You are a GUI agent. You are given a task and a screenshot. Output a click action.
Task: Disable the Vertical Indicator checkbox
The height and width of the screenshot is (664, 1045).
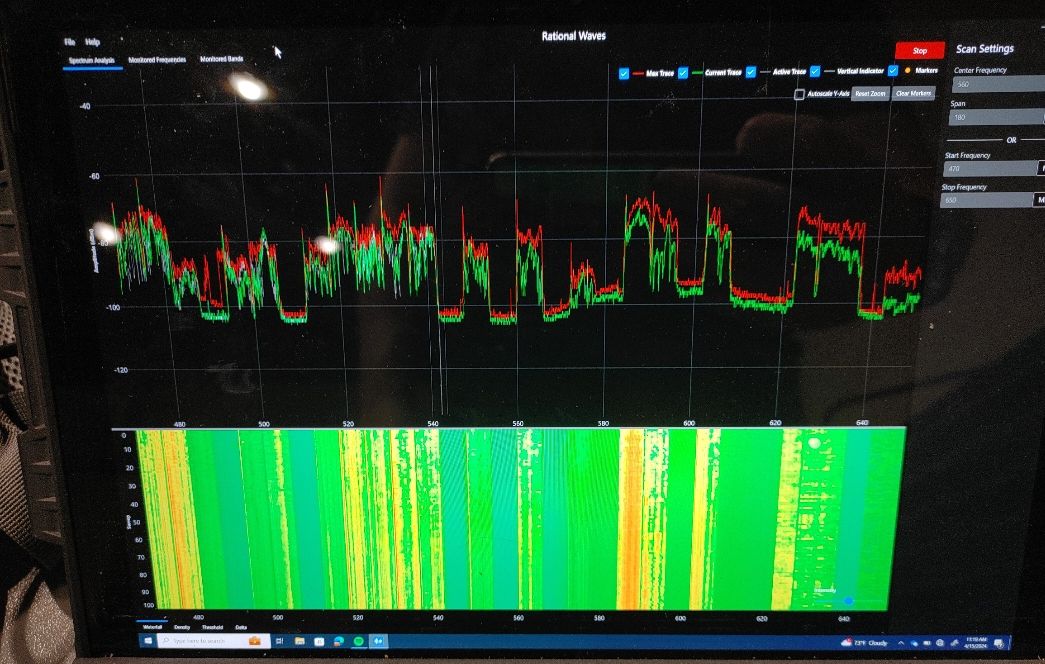(x=815, y=72)
